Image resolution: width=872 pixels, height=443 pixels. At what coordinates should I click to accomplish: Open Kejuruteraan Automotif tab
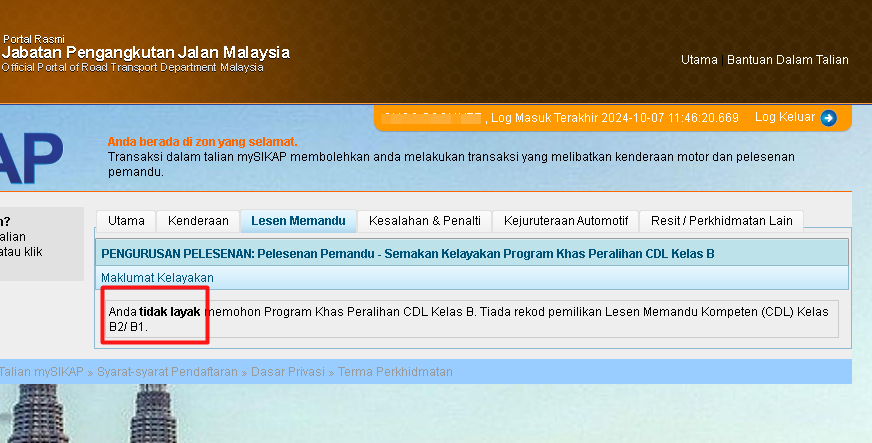click(566, 221)
